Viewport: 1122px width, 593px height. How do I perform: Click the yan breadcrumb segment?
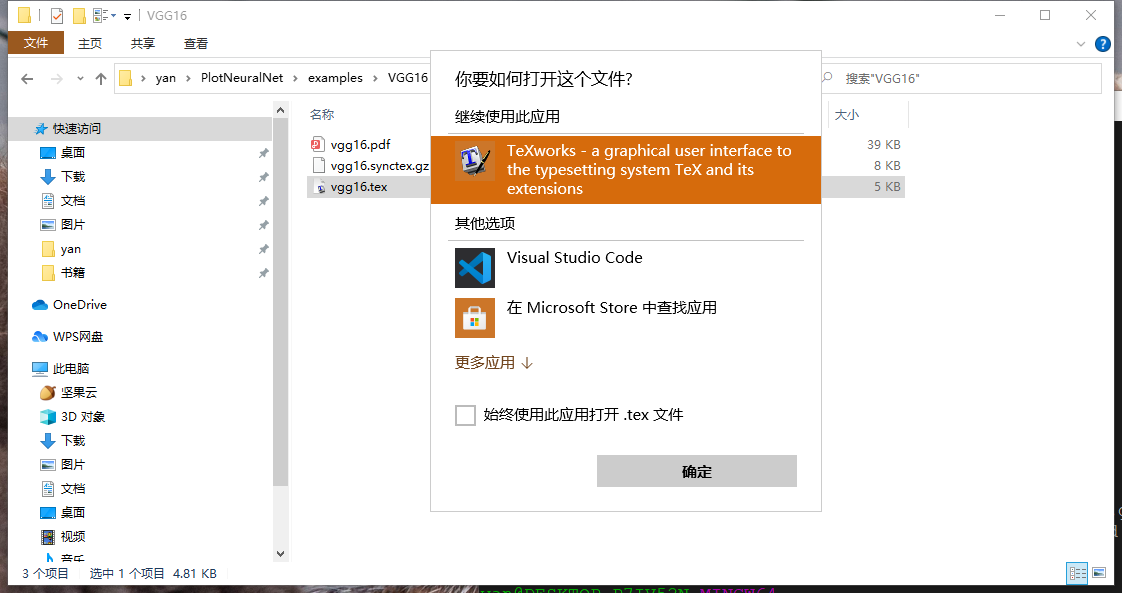[x=165, y=78]
